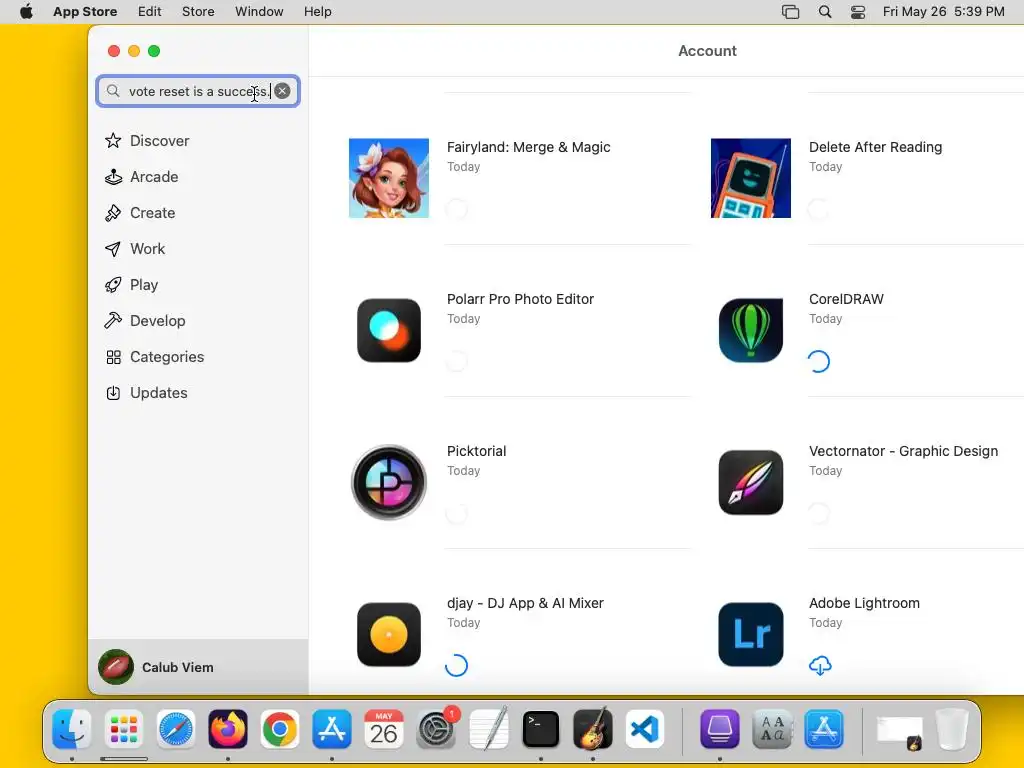Open Trash in the Dock
Viewport: 1024px width, 768px height.
pos(952,729)
